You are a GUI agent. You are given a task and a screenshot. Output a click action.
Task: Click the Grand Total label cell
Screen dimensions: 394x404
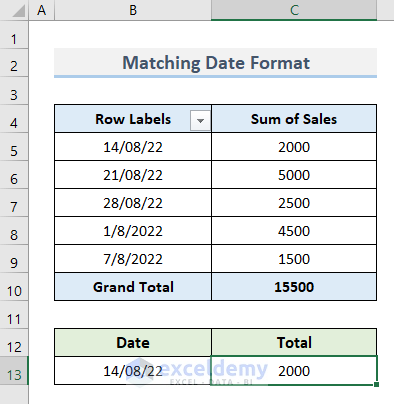coord(133,287)
